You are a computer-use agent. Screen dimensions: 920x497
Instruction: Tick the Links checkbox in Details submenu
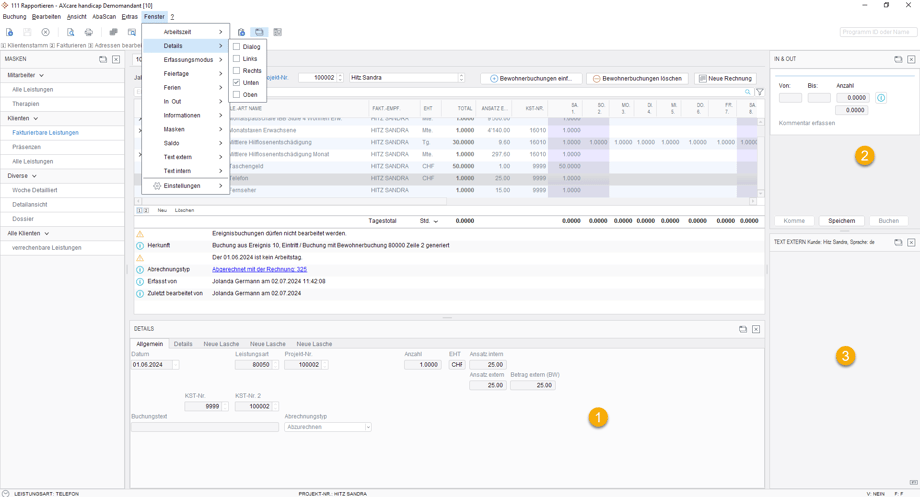pyautogui.click(x=236, y=59)
